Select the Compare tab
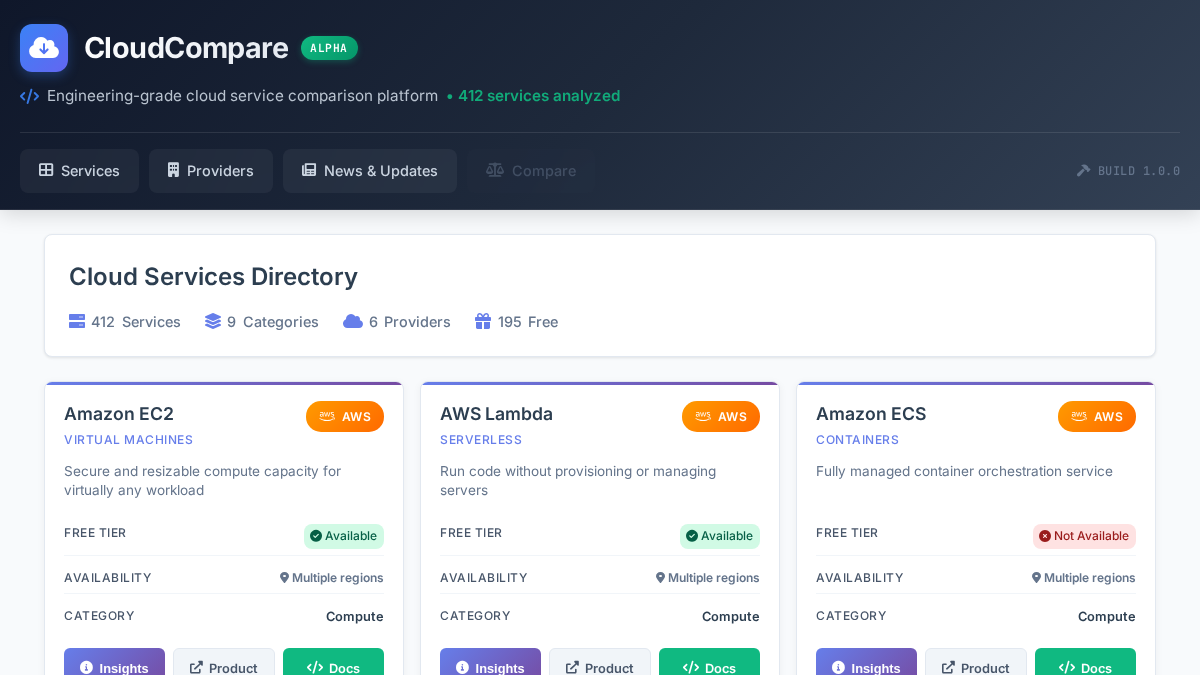The height and width of the screenshot is (675, 1200). [x=531, y=171]
